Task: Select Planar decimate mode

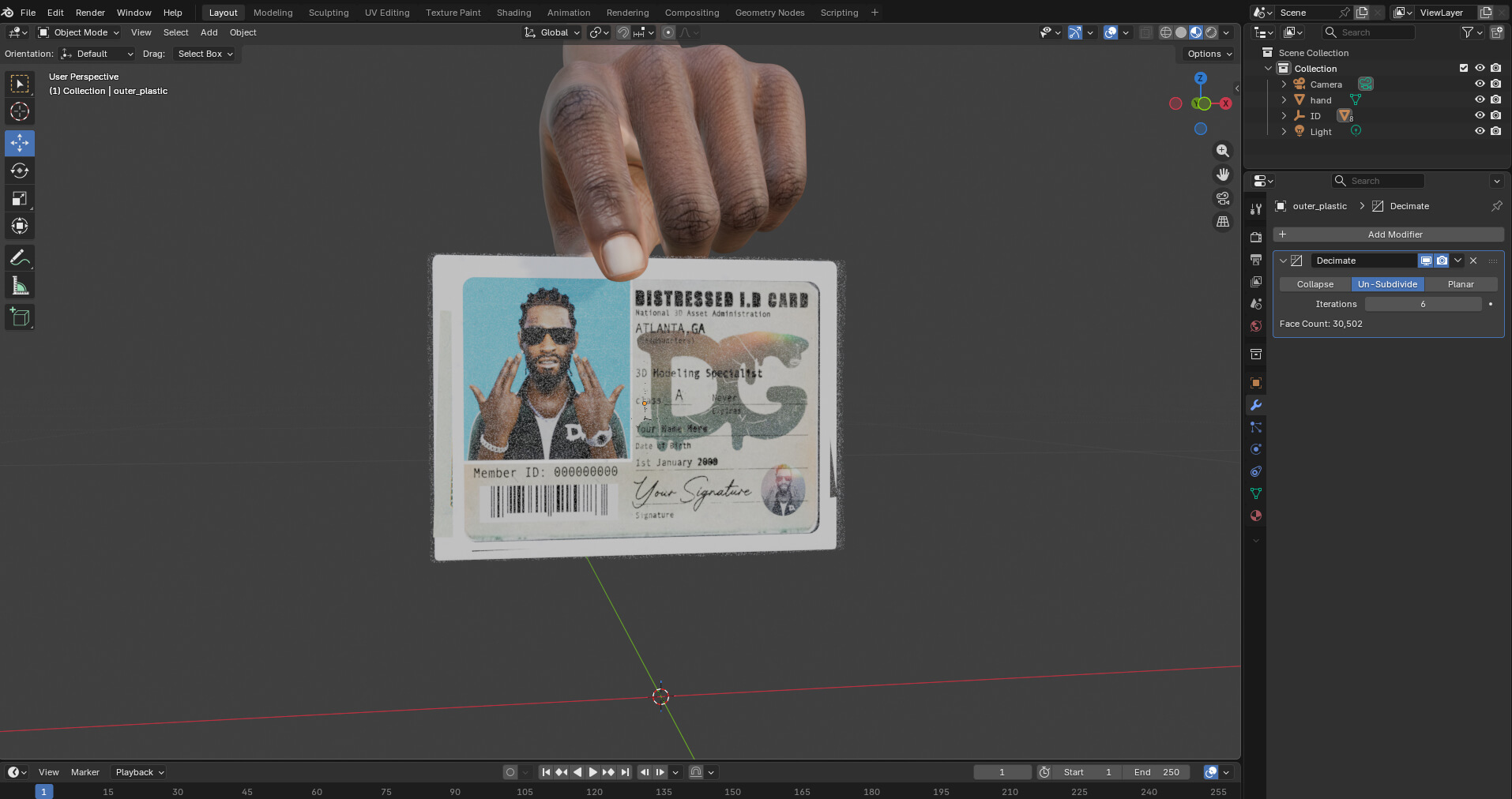Action: pyautogui.click(x=1461, y=284)
